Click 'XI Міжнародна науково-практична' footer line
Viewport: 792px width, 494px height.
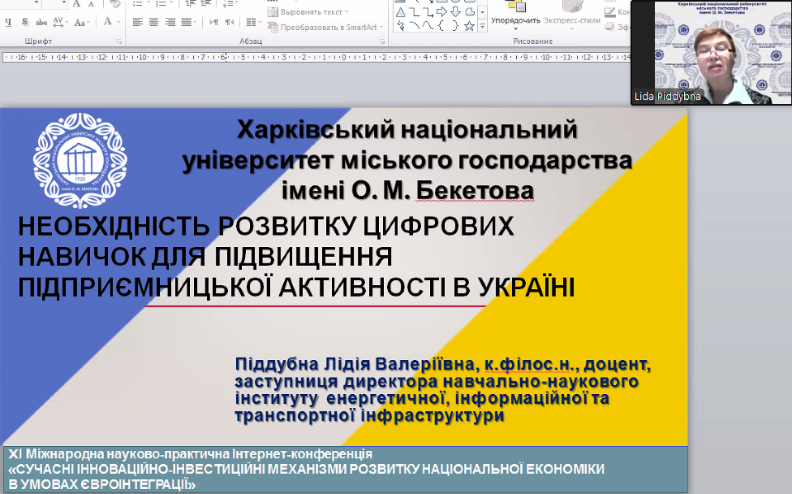pos(190,454)
